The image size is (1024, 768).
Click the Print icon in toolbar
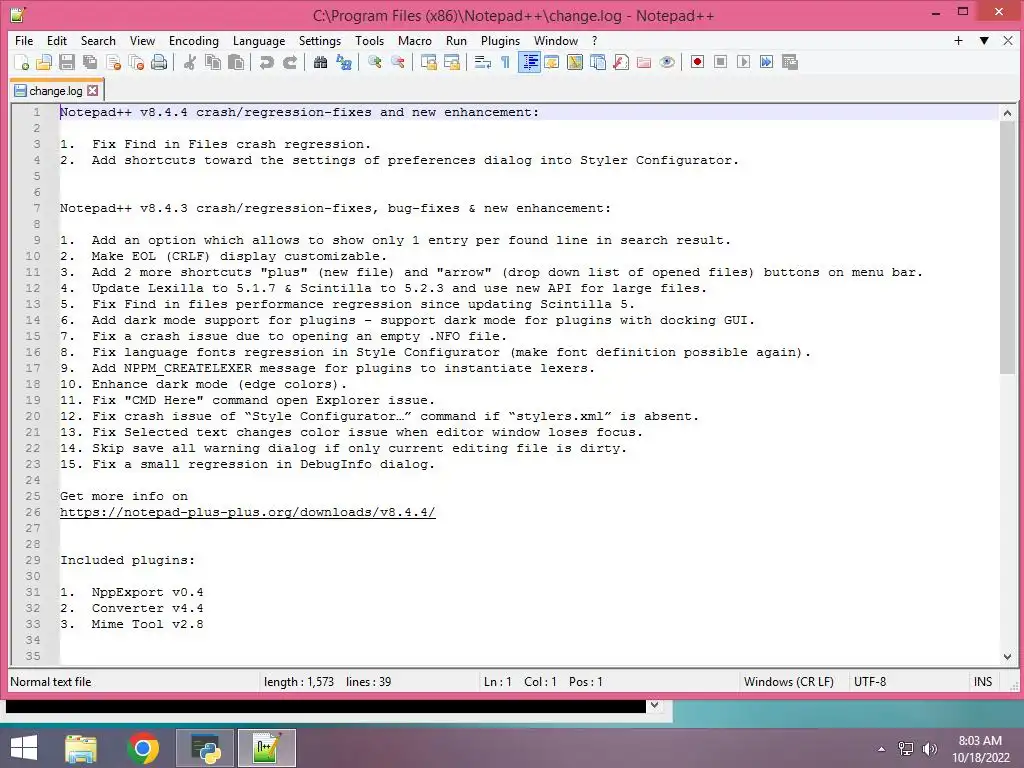159,62
